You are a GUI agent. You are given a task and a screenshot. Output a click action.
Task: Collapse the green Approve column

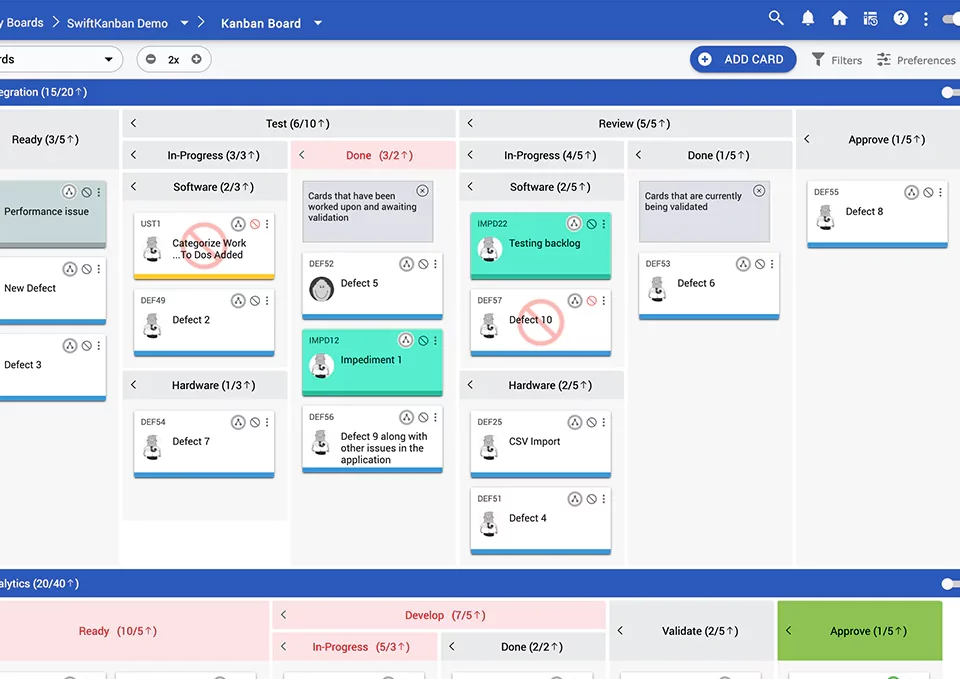(789, 630)
